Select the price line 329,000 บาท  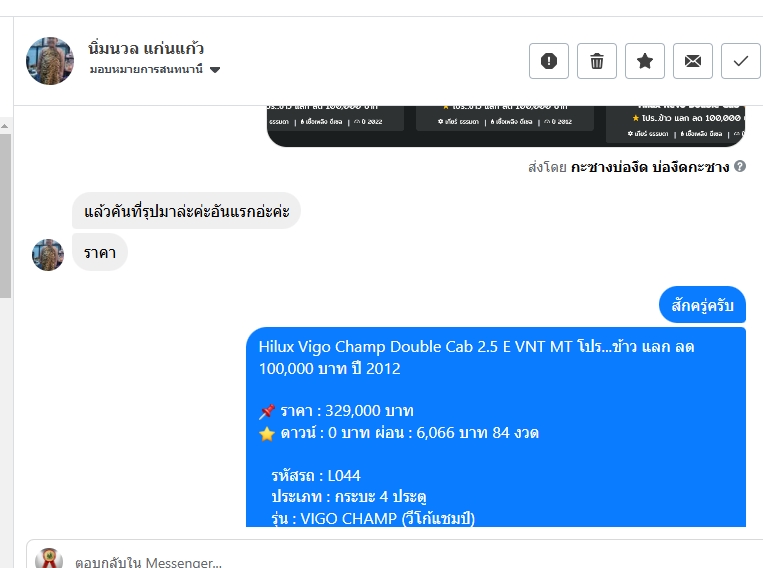pyautogui.click(x=336, y=411)
